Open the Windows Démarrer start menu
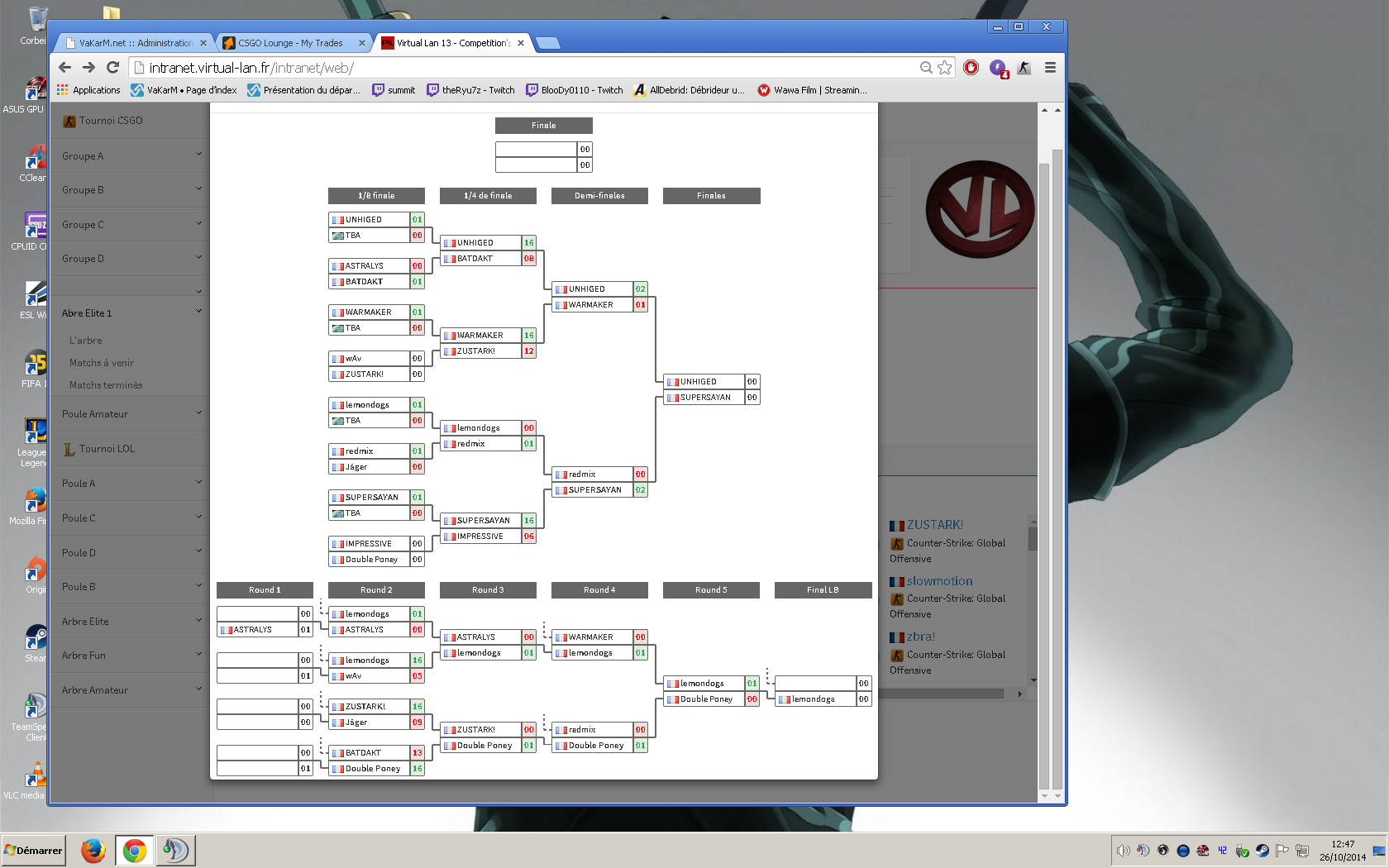1389x868 pixels. click(x=33, y=850)
